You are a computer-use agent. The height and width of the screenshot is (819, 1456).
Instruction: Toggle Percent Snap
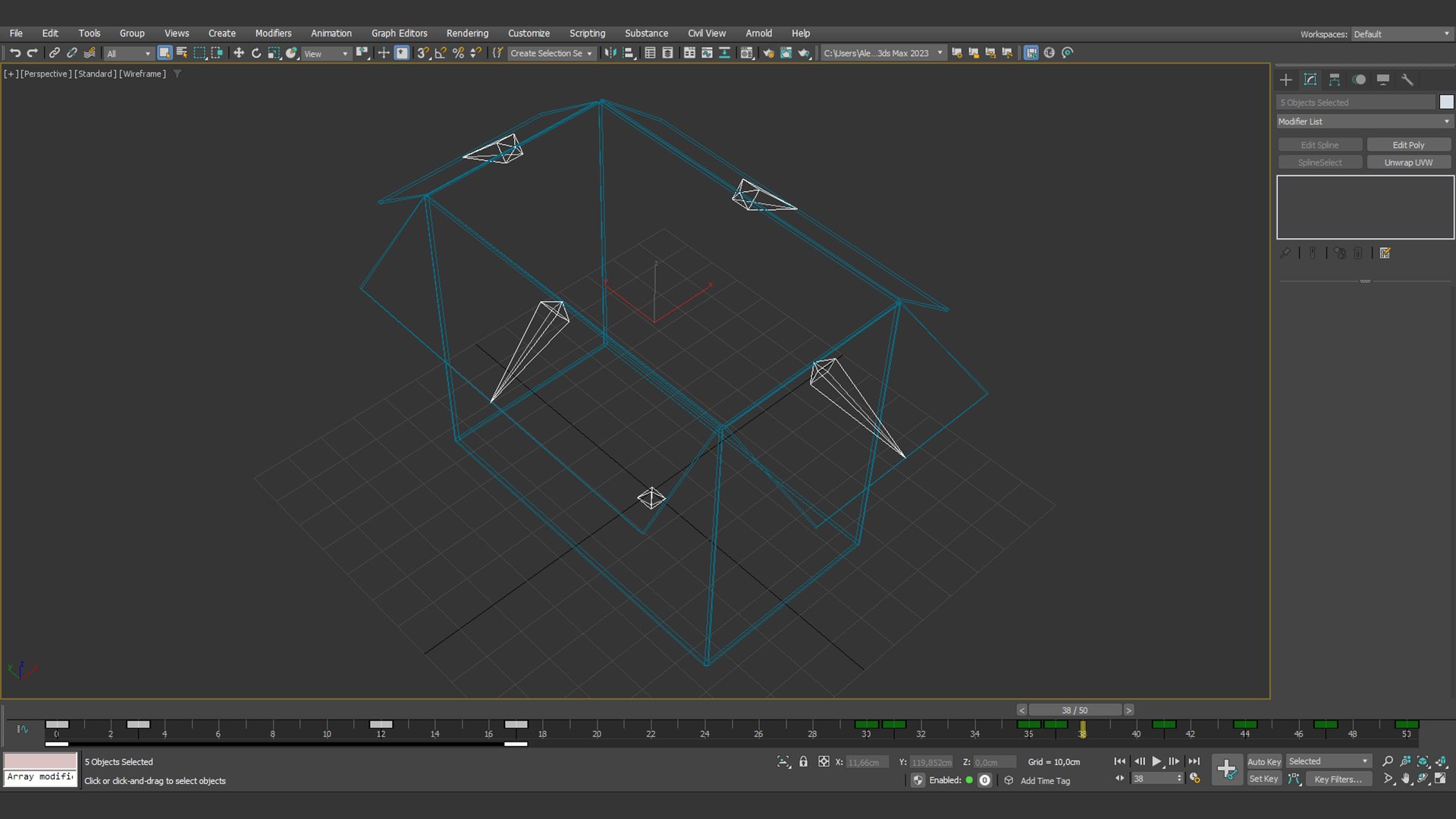pos(458,53)
